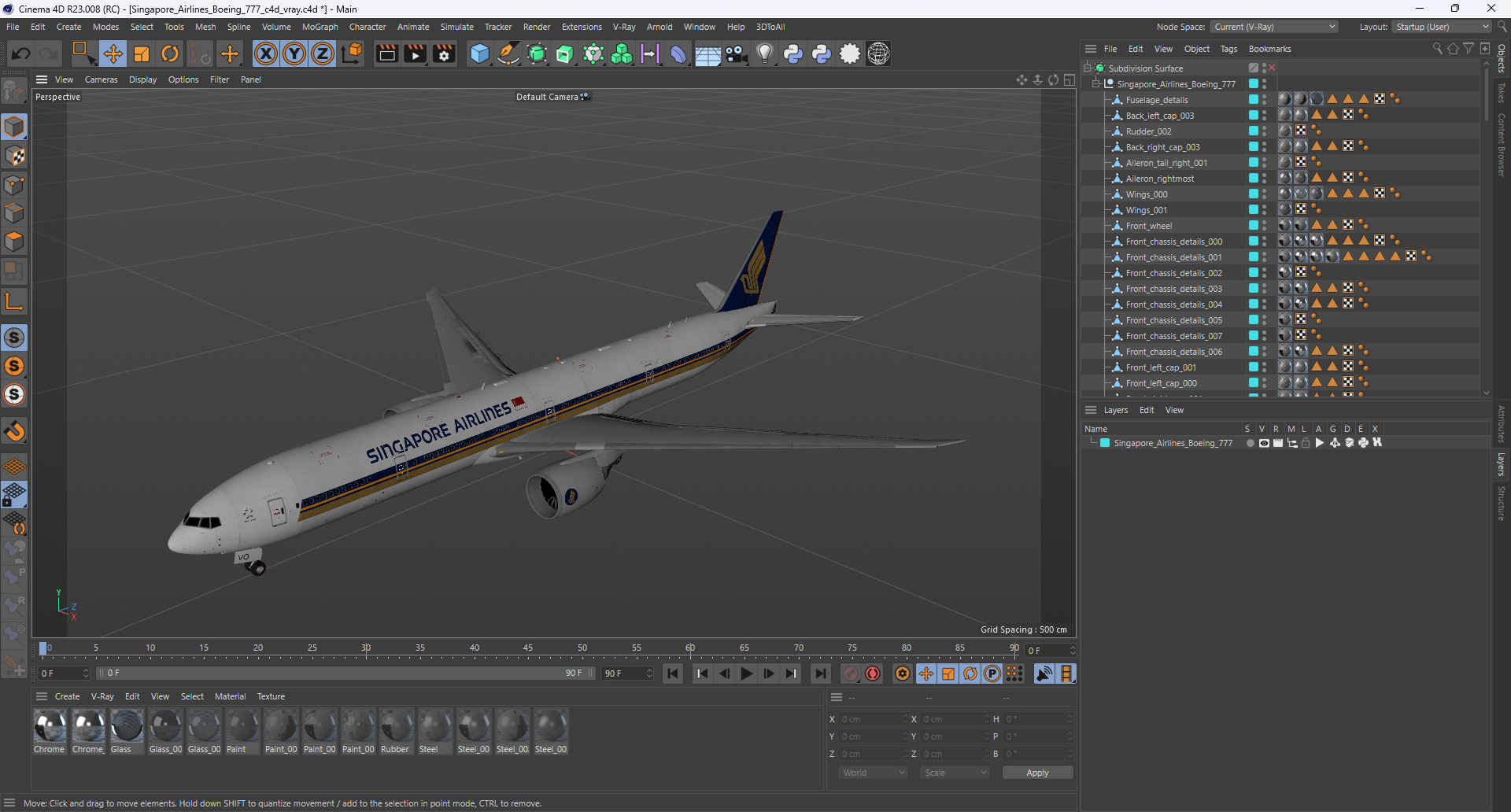Select Rudder_002 object
This screenshot has width=1511, height=812.
[x=1148, y=131]
